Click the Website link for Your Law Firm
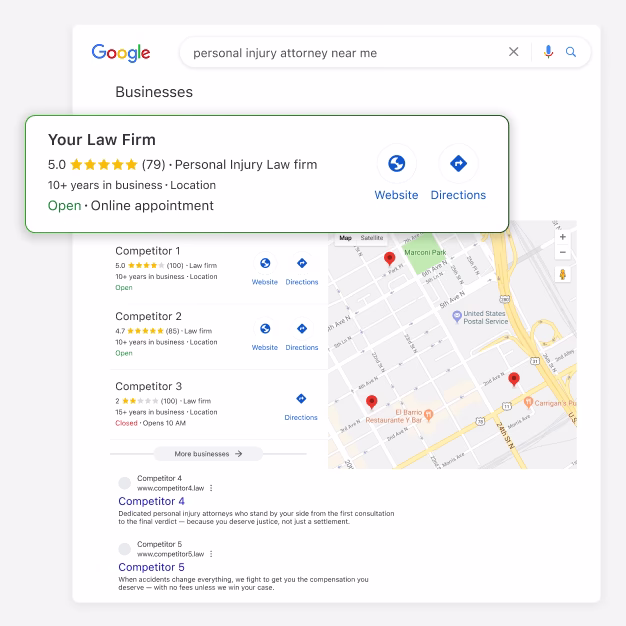This screenshot has width=626, height=626. [396, 195]
